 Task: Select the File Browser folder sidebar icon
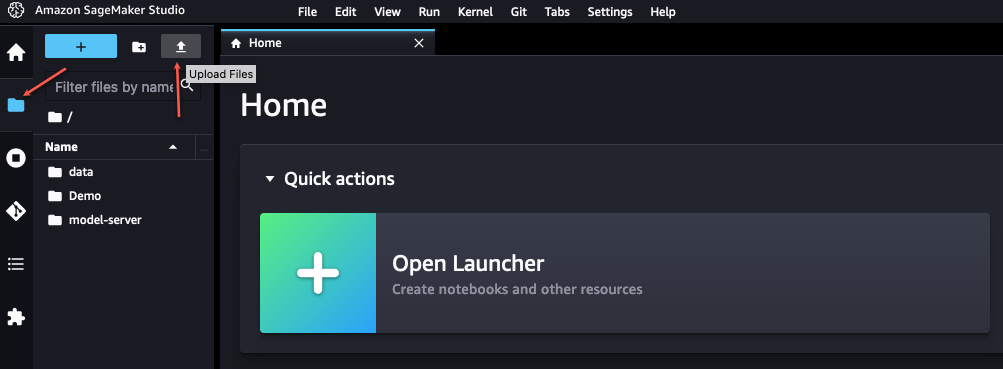[16, 105]
